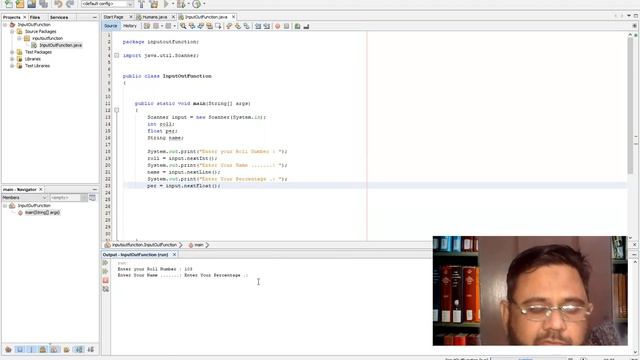Viewport: 640px width, 360px height.
Task: Click the Undo arrow in main toolbar
Action: 58,4
